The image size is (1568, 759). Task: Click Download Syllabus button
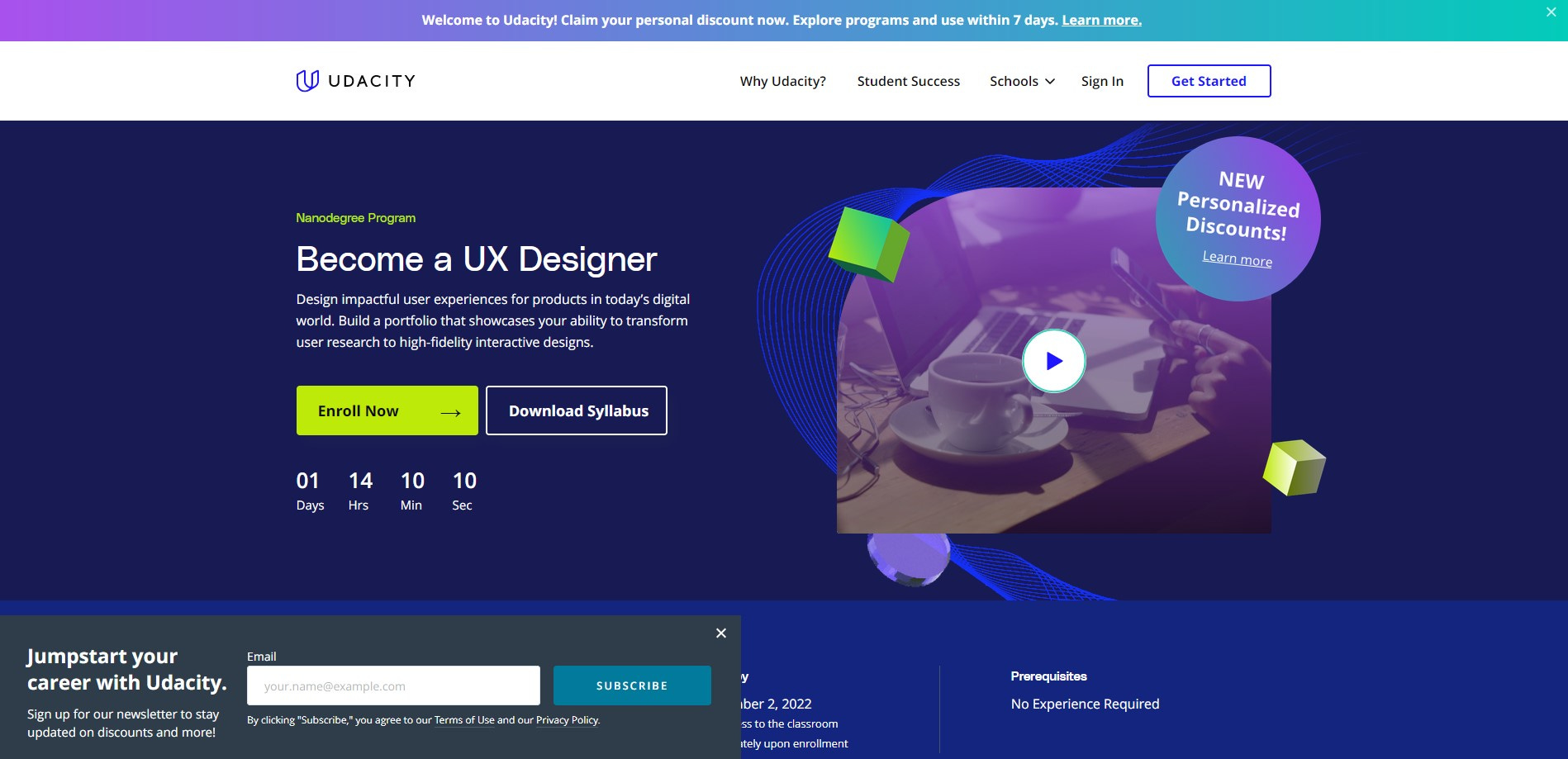pyautogui.click(x=577, y=410)
